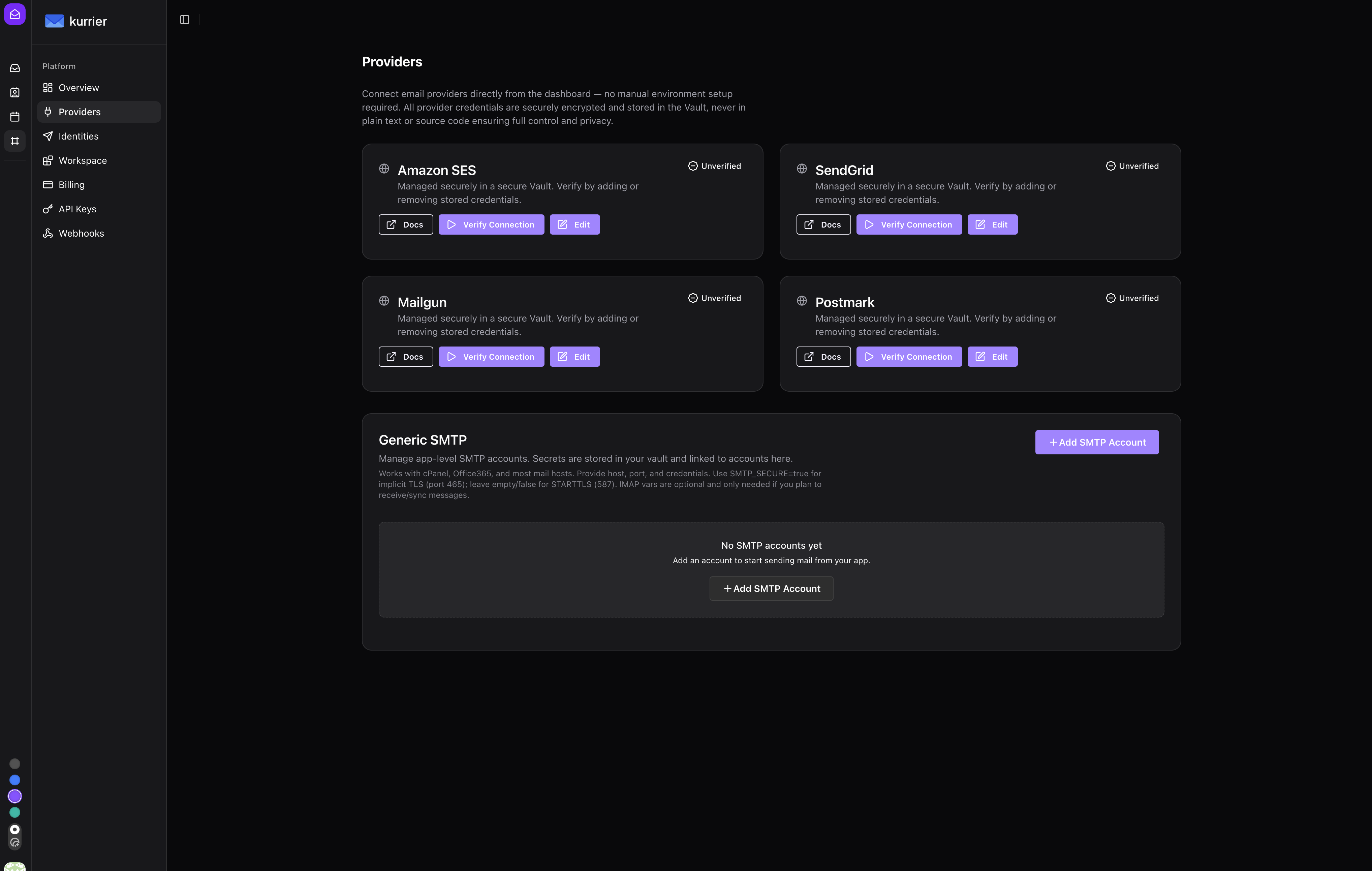Open API Keys in sidebar
The image size is (1372, 871).
[x=77, y=209]
